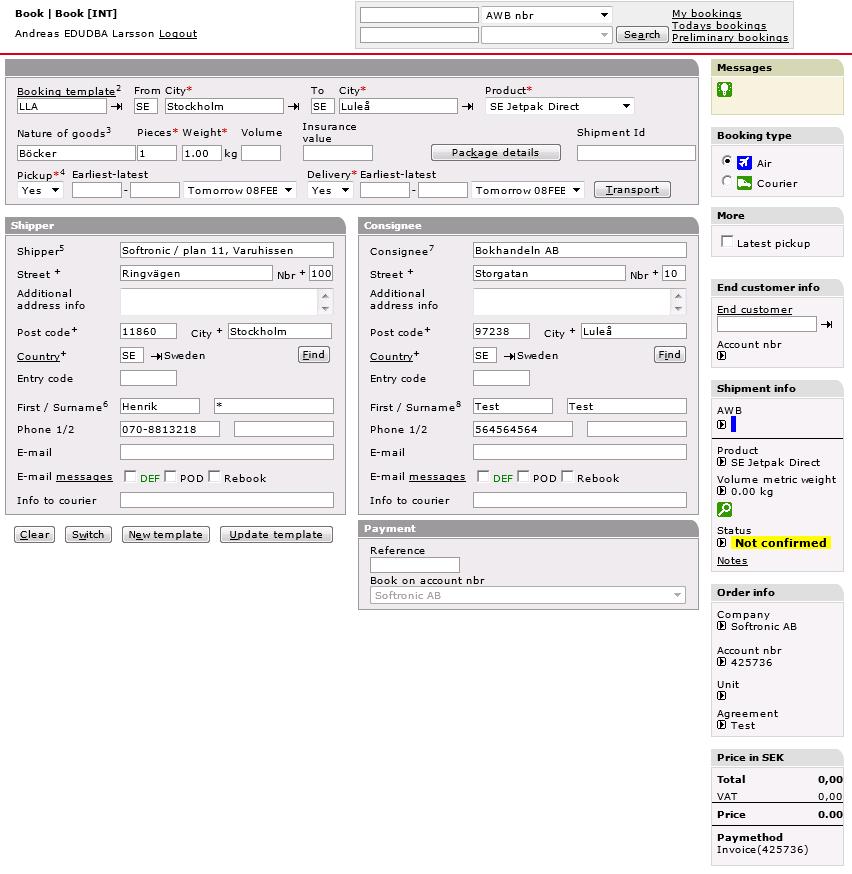
Task: Click Shipper additional address scroll up arrow
Action: point(325,295)
